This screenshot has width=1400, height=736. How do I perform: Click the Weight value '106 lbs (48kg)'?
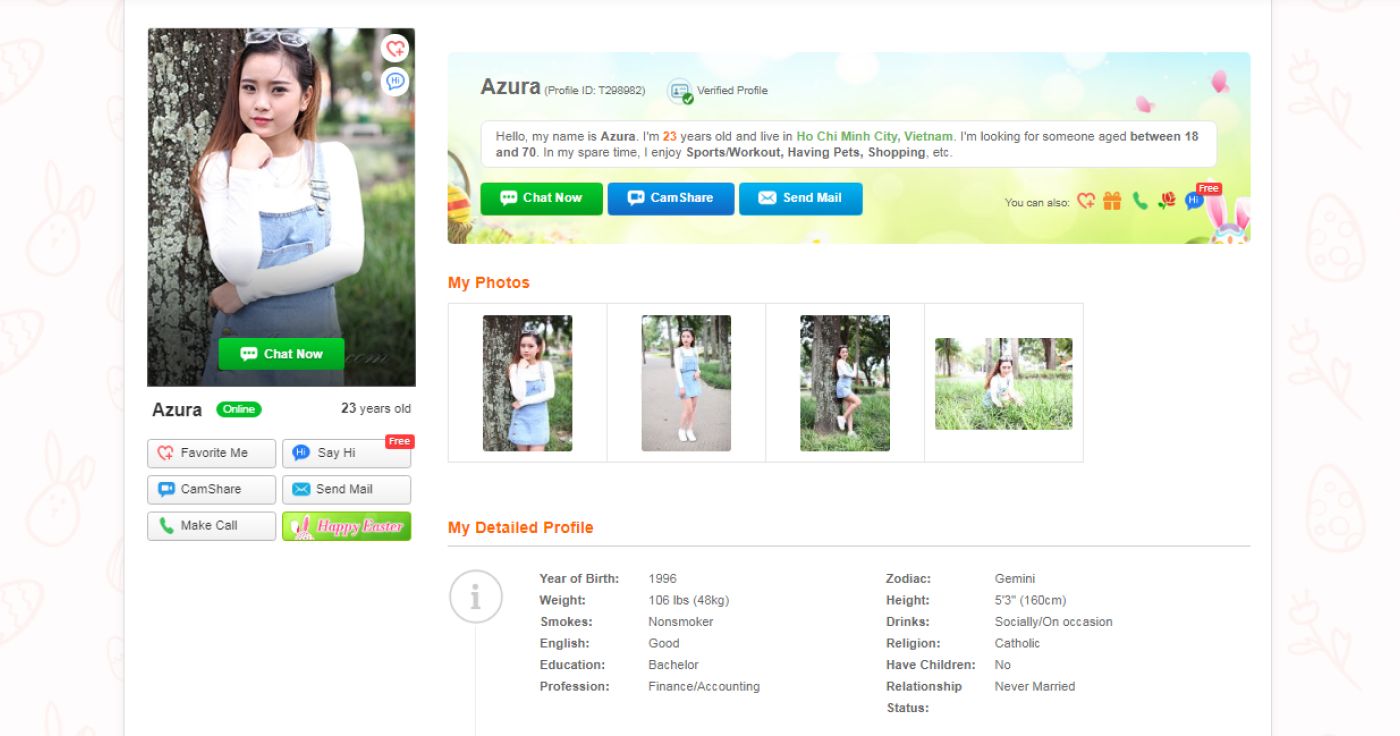pyautogui.click(x=689, y=601)
